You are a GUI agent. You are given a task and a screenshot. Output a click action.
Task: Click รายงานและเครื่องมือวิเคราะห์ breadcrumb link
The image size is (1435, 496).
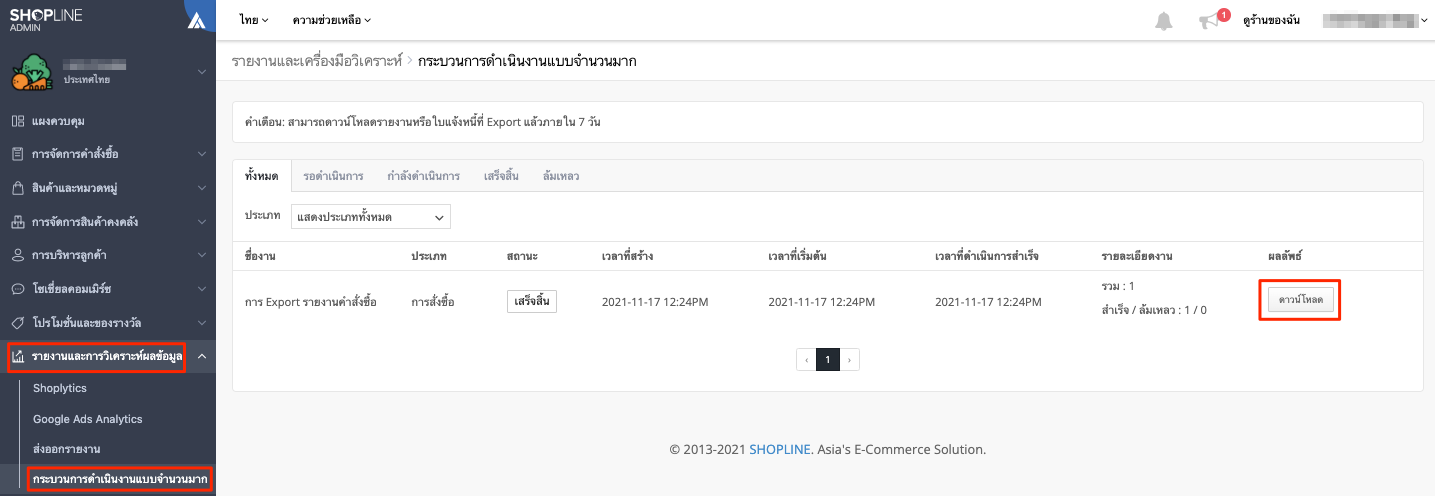[317, 61]
